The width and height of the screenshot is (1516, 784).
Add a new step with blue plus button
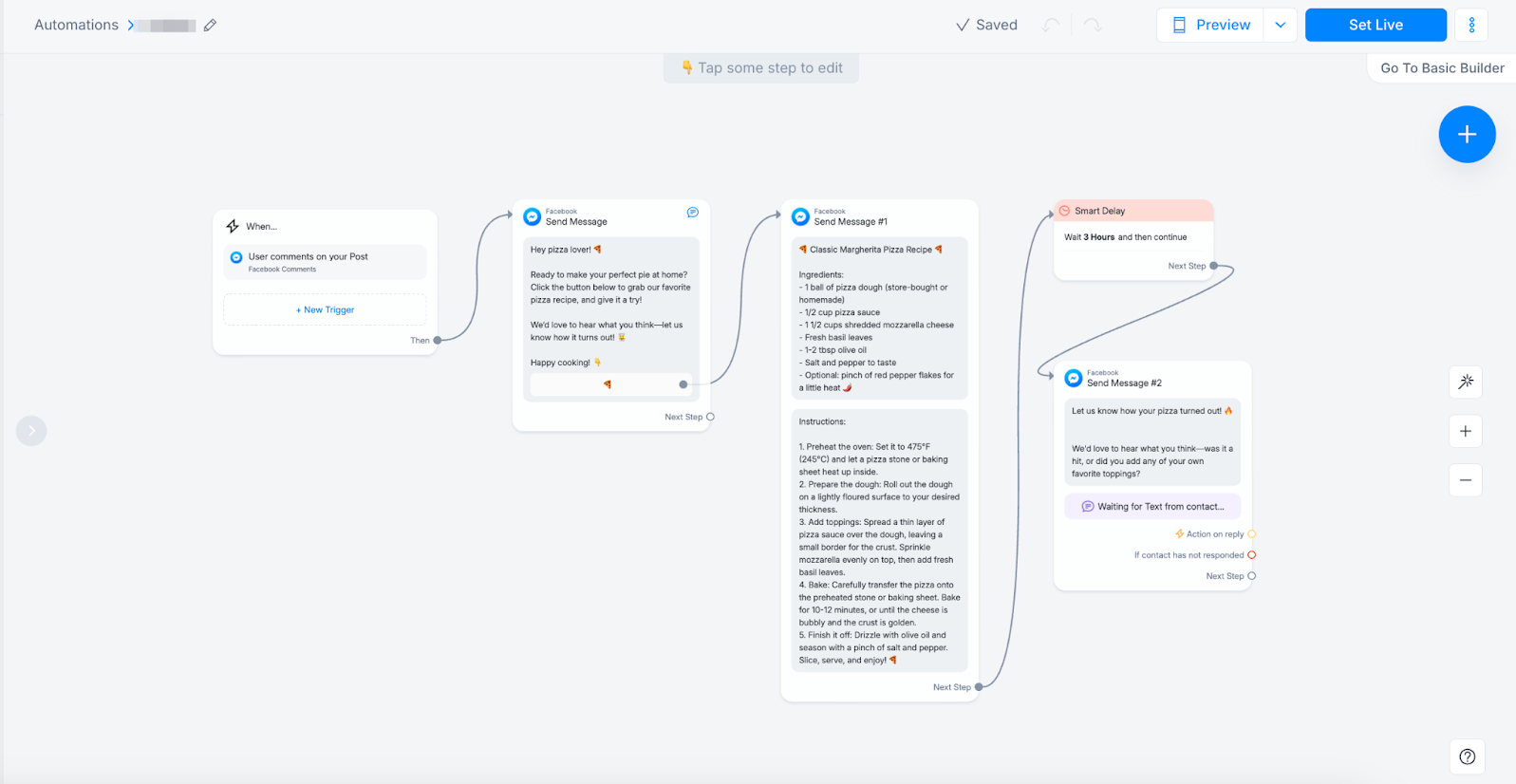click(x=1467, y=134)
